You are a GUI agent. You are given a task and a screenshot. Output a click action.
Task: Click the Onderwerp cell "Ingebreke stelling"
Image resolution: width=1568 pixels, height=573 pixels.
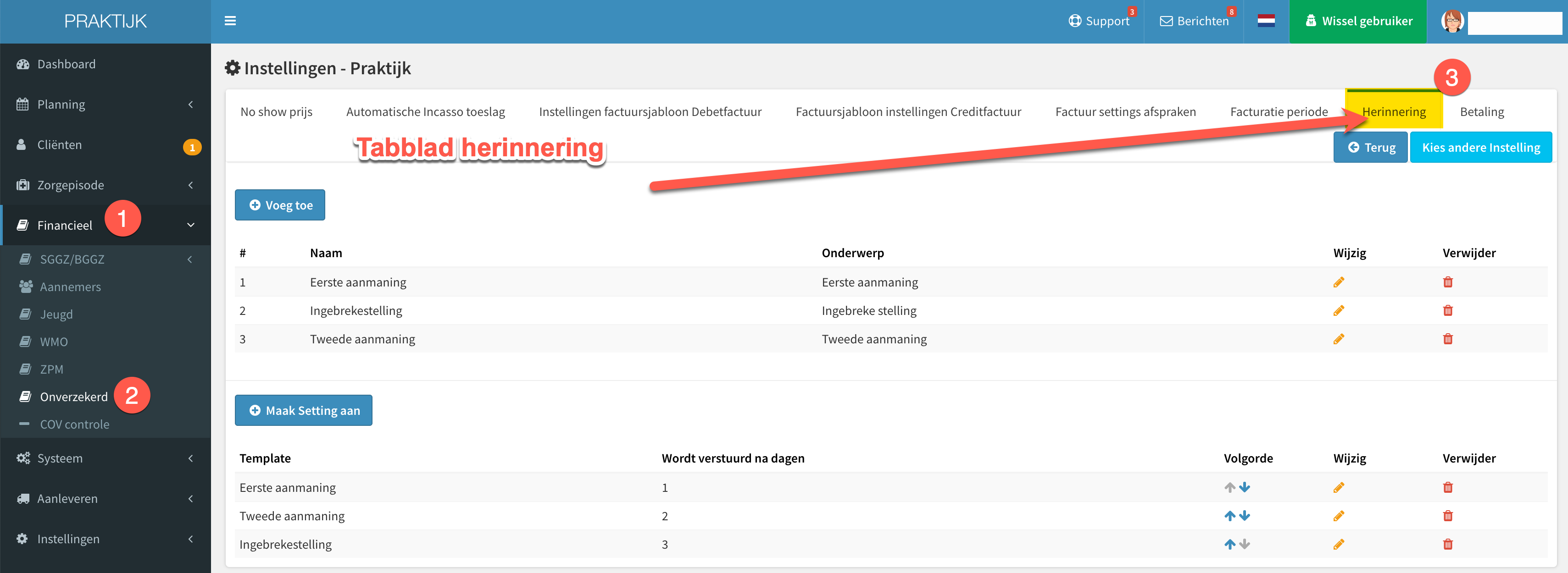(x=868, y=311)
